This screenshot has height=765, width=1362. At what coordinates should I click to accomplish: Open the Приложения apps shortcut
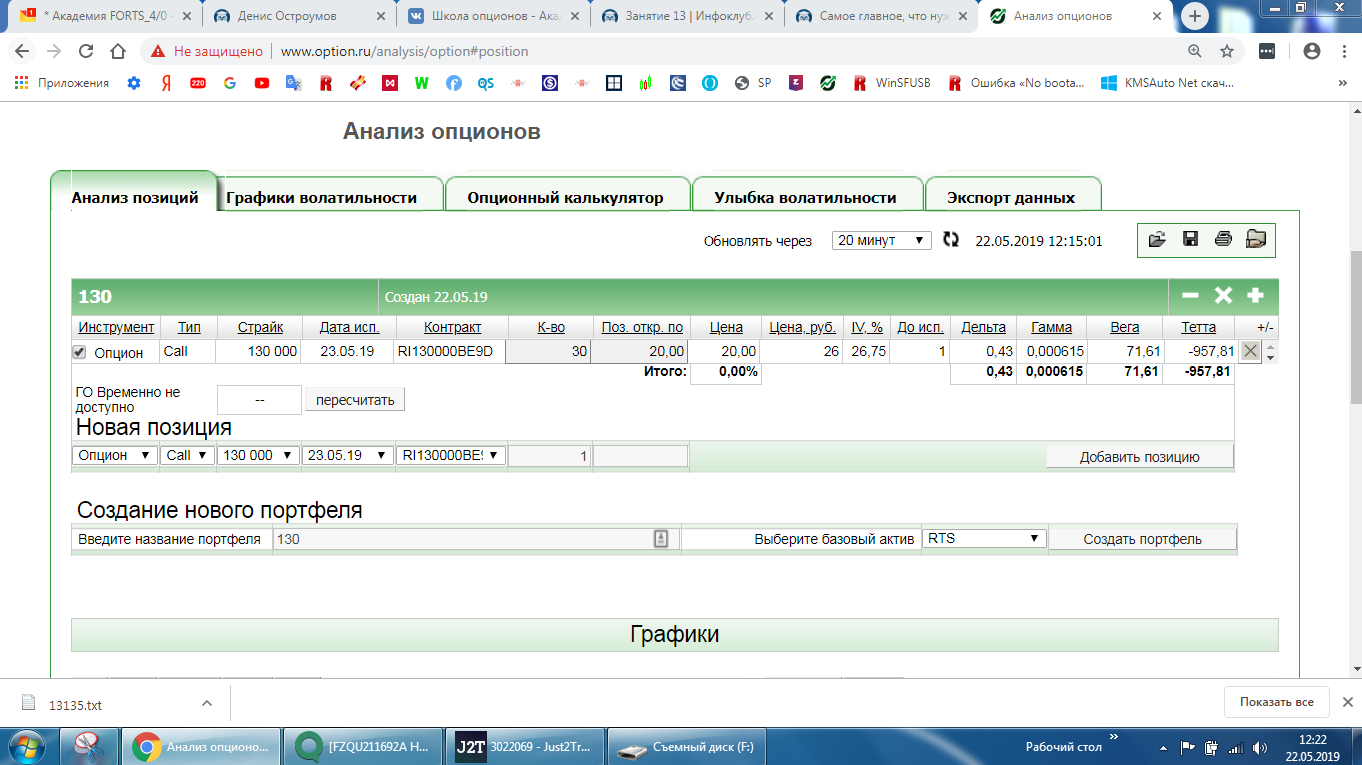coord(62,83)
